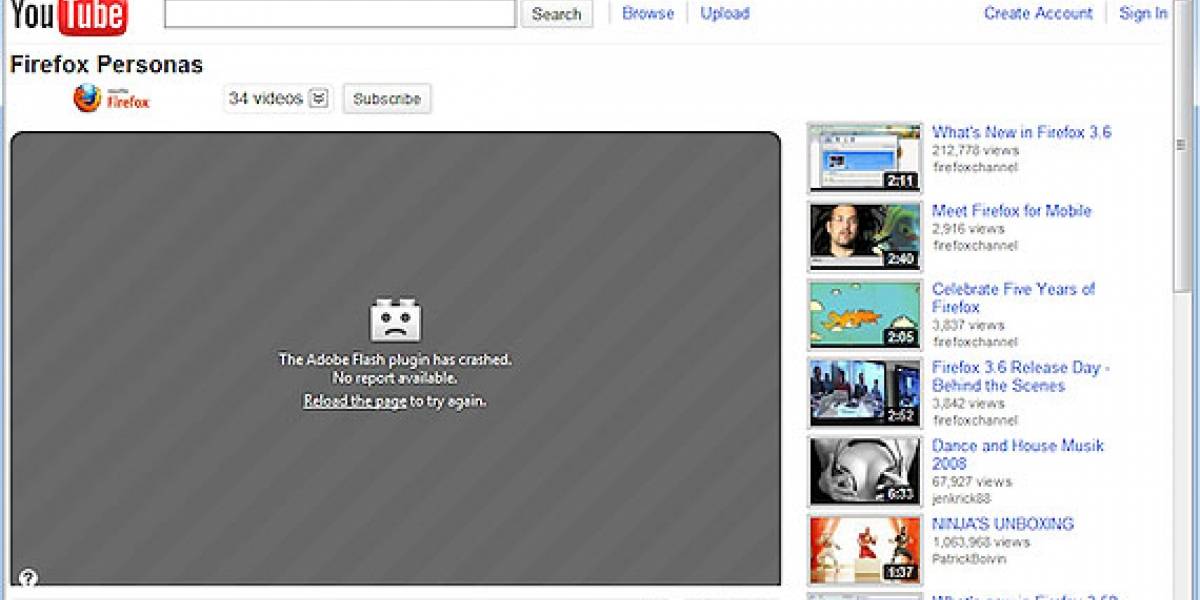Click the PatrickBoivin uploader name
This screenshot has height=600, width=1200.
(x=970, y=559)
